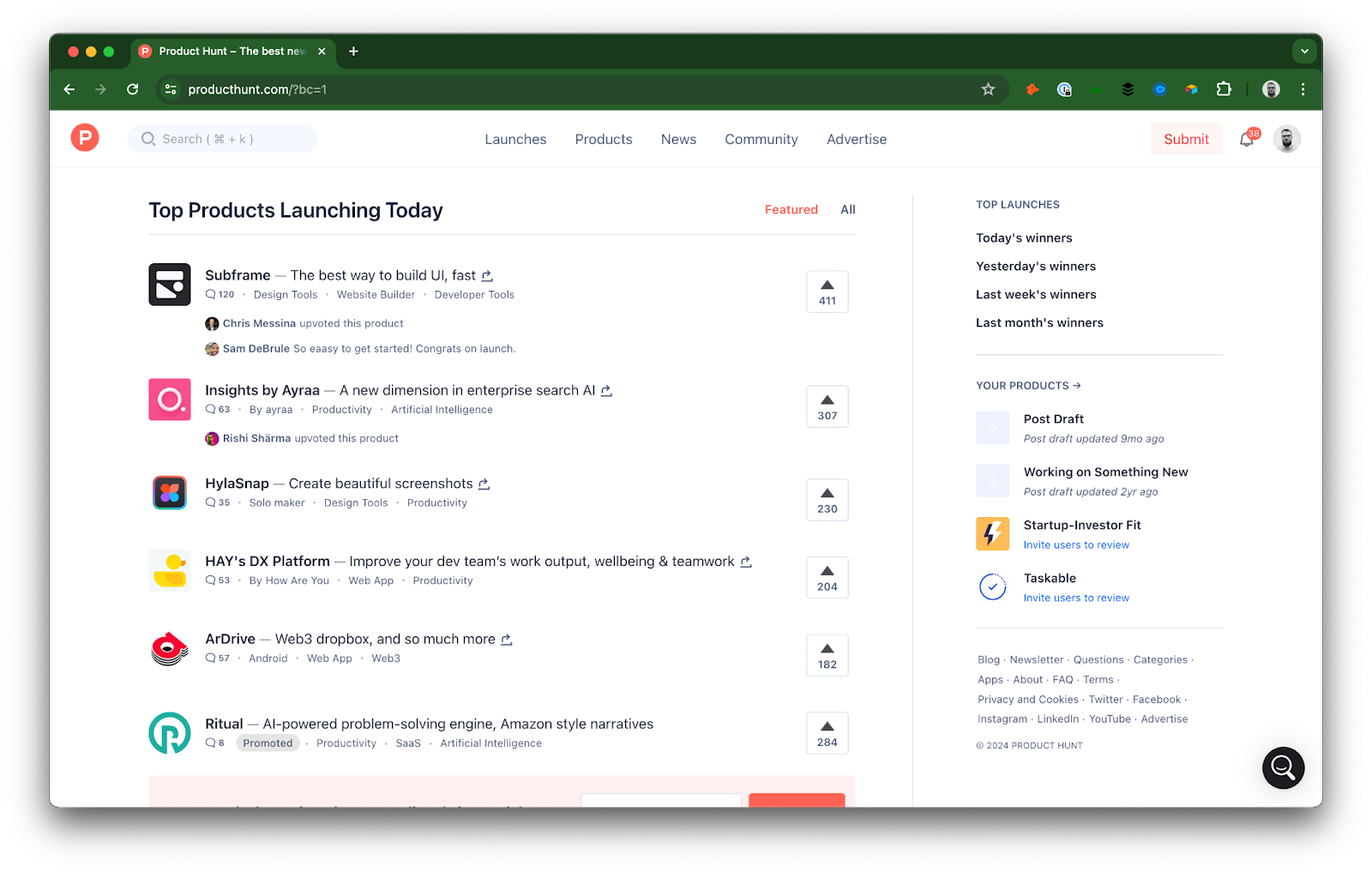
Task: Open HylaSnap comments count 35
Action: [x=218, y=503]
